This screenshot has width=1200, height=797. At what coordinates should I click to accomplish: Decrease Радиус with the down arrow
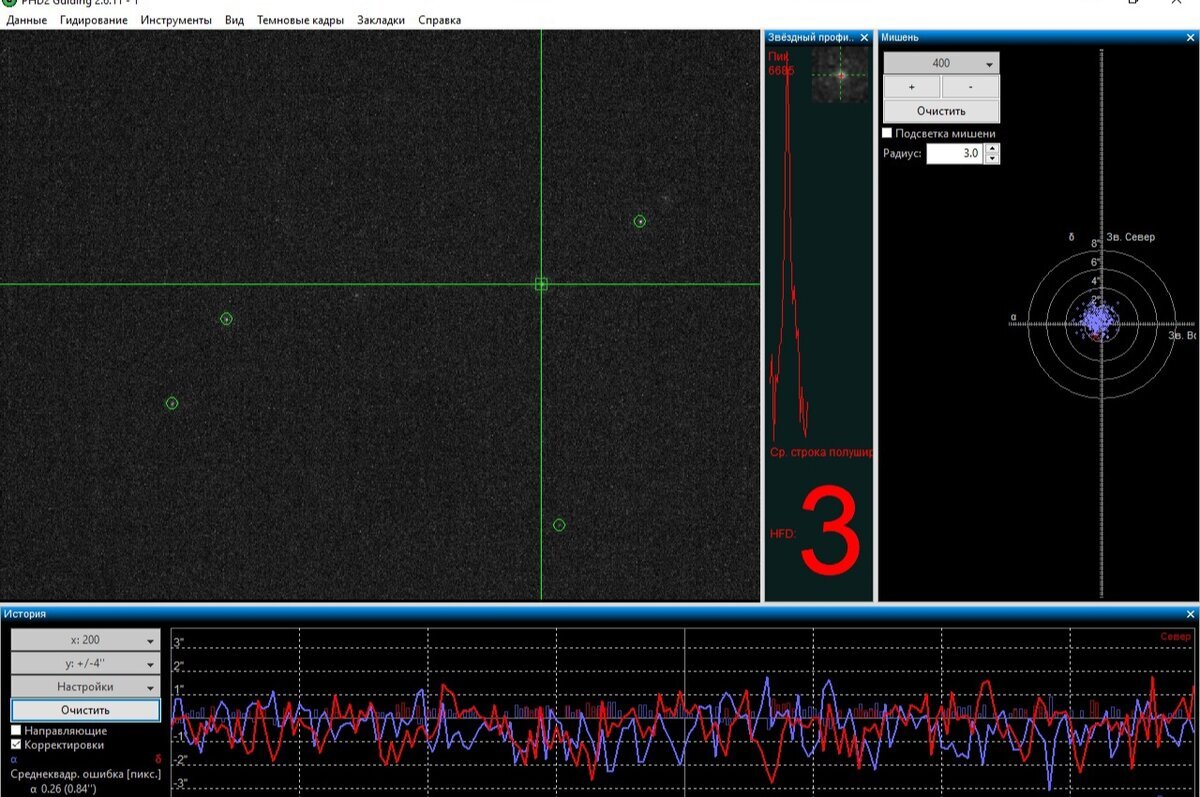click(x=992, y=159)
